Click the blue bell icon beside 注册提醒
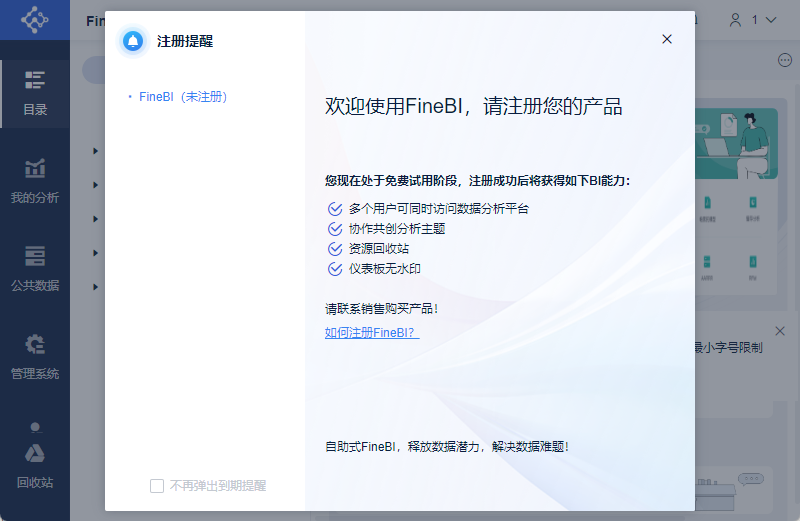This screenshot has width=800, height=521. pyautogui.click(x=133, y=41)
